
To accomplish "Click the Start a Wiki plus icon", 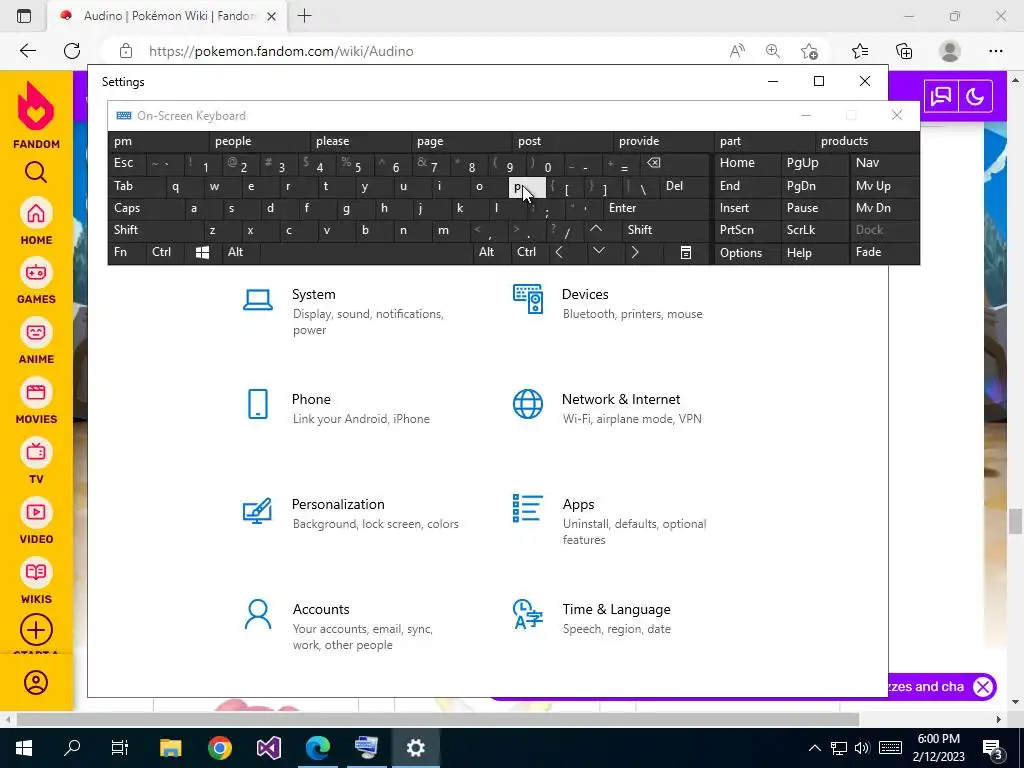I will pyautogui.click(x=36, y=630).
